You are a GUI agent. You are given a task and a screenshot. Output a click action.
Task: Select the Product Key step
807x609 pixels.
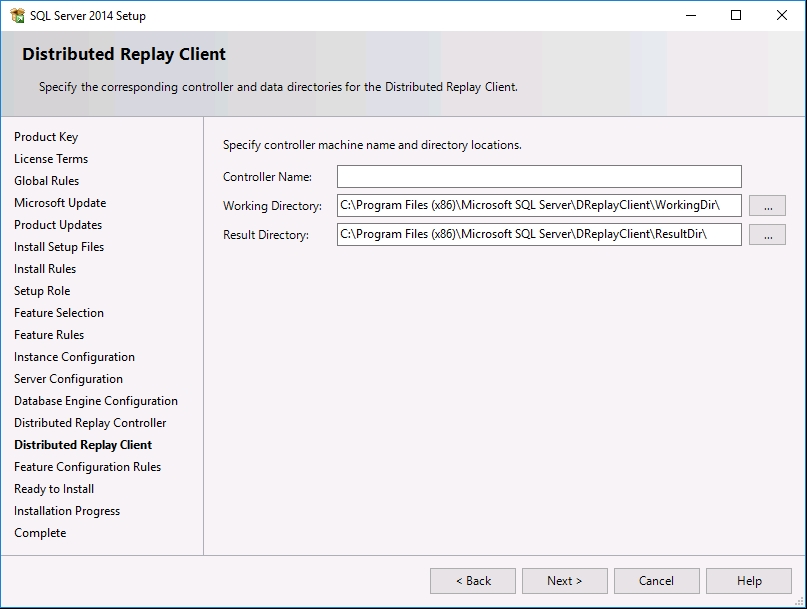click(x=46, y=137)
